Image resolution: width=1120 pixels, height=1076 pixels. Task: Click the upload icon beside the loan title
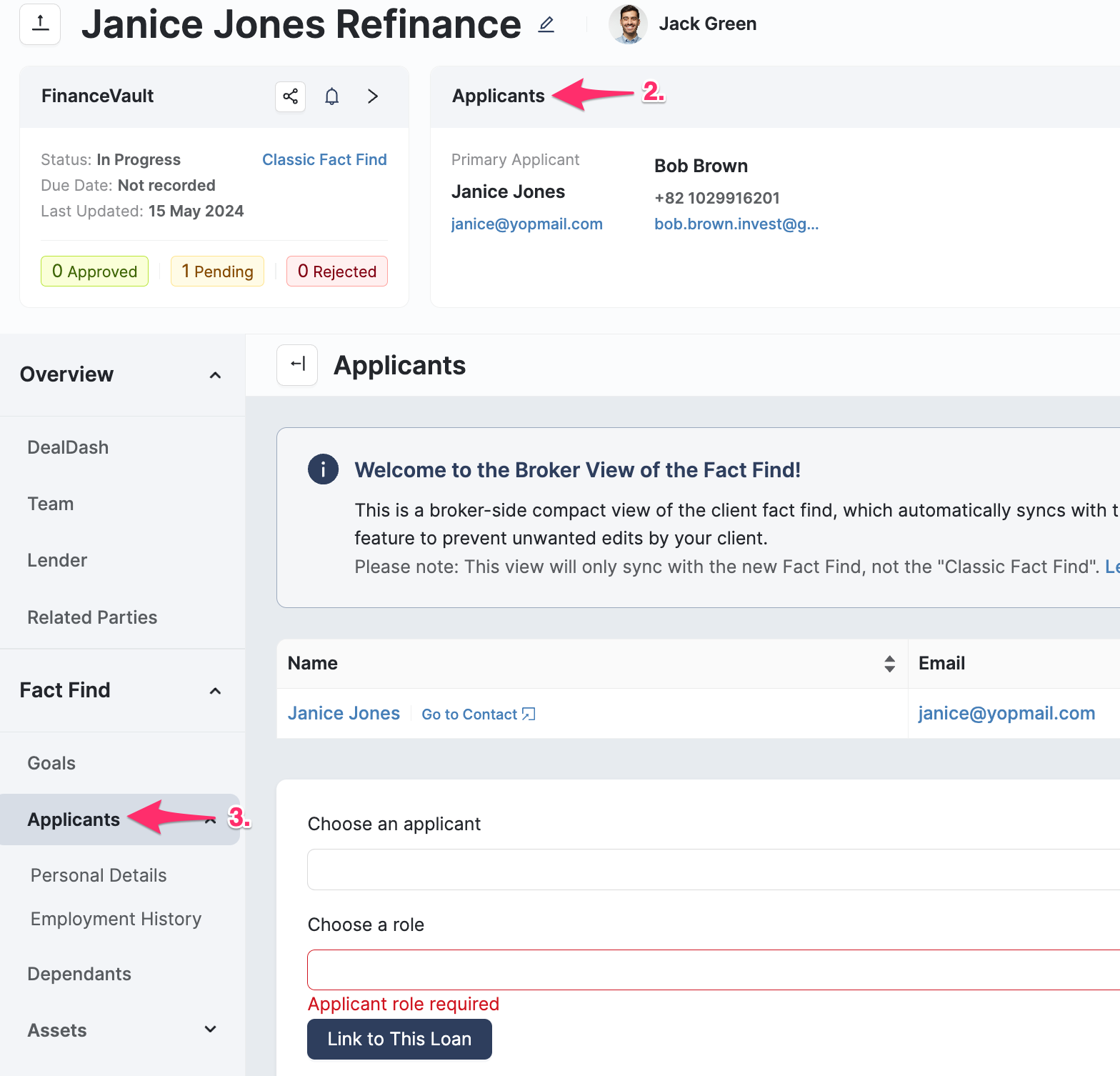click(40, 24)
